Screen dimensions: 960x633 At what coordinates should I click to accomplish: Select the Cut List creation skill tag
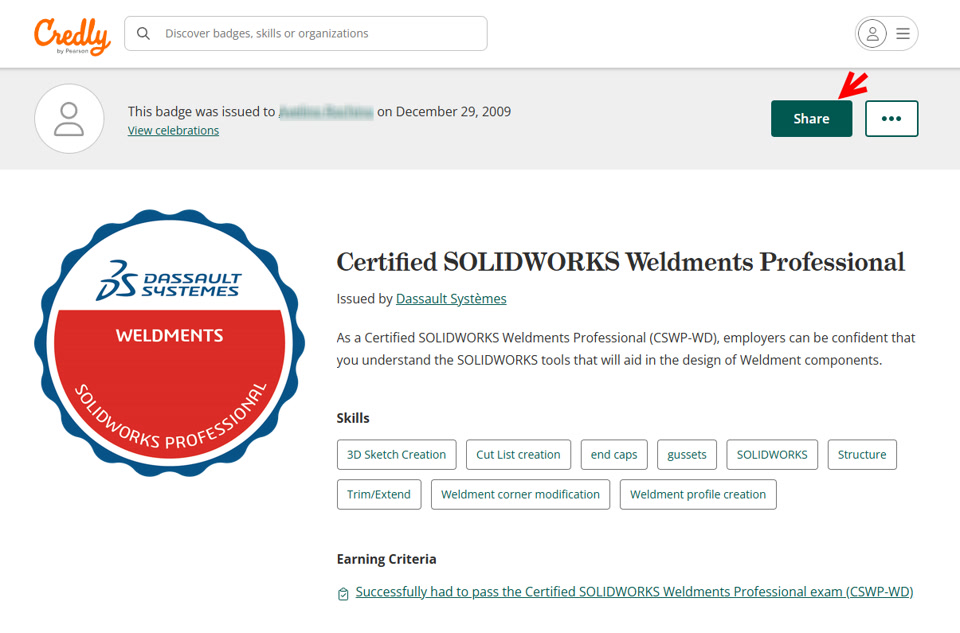(518, 454)
